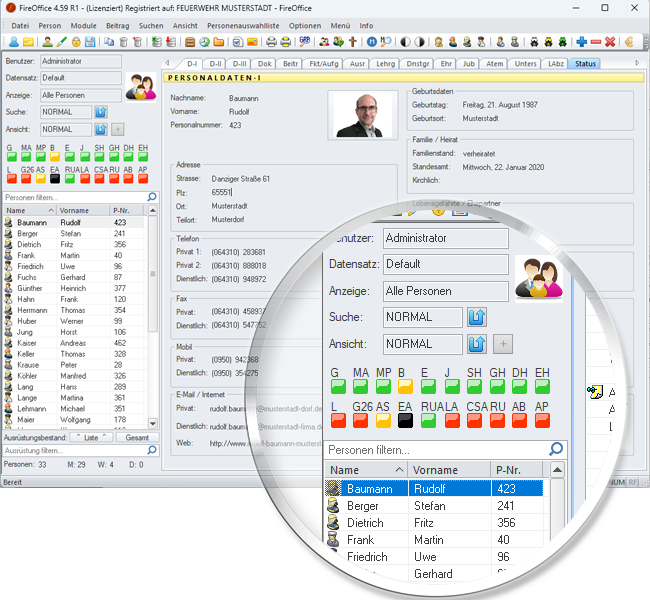The image size is (650, 600).
Task: Toggle the green G status box in magnified view
Action: click(x=337, y=386)
